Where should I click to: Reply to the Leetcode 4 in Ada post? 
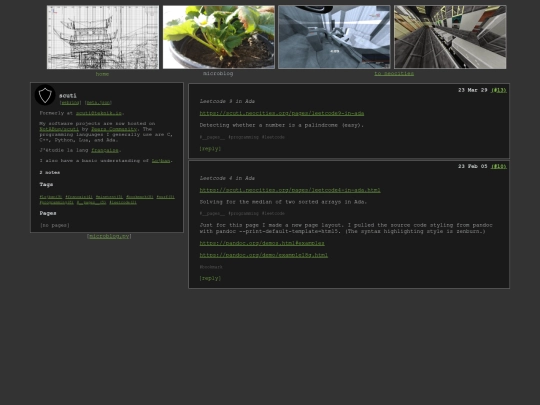210,278
